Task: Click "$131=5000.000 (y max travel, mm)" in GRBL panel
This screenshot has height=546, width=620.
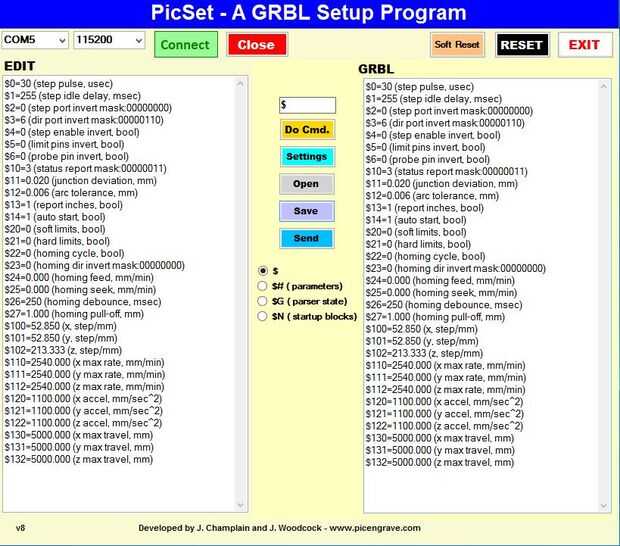Action: point(440,450)
